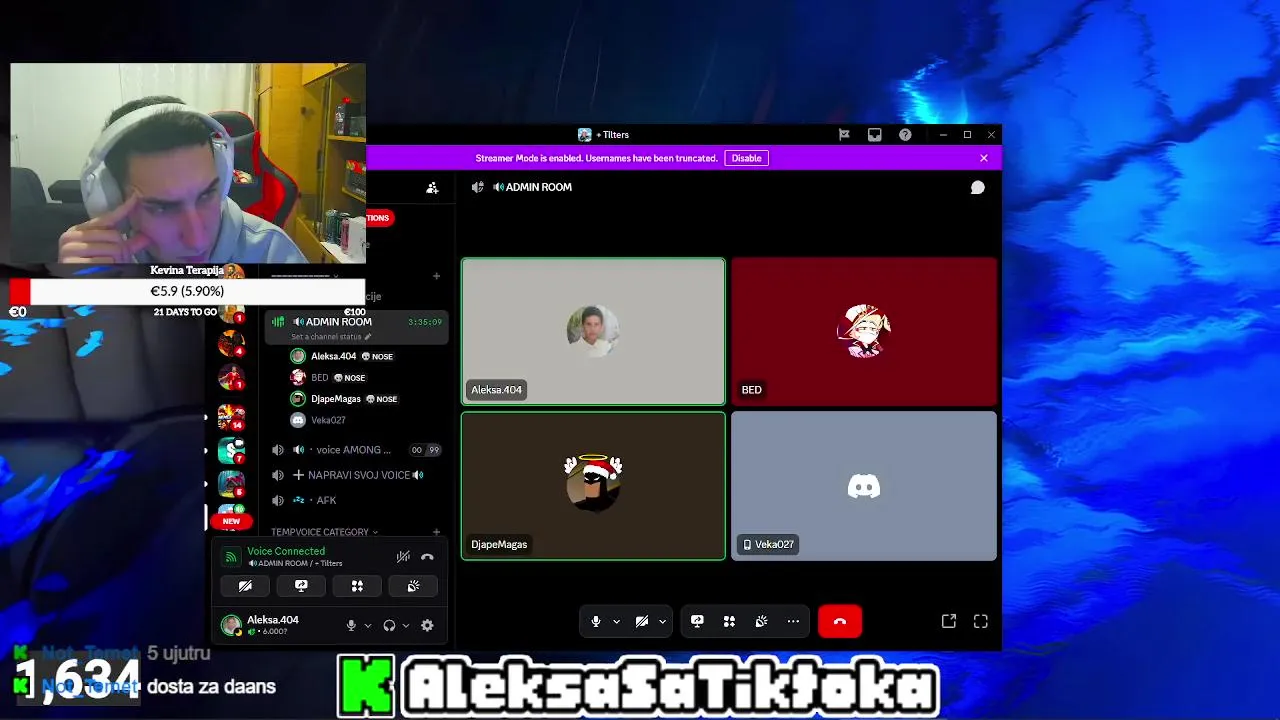Mute microphone in call control bar
This screenshot has width=1280, height=720.
pyautogui.click(x=596, y=621)
